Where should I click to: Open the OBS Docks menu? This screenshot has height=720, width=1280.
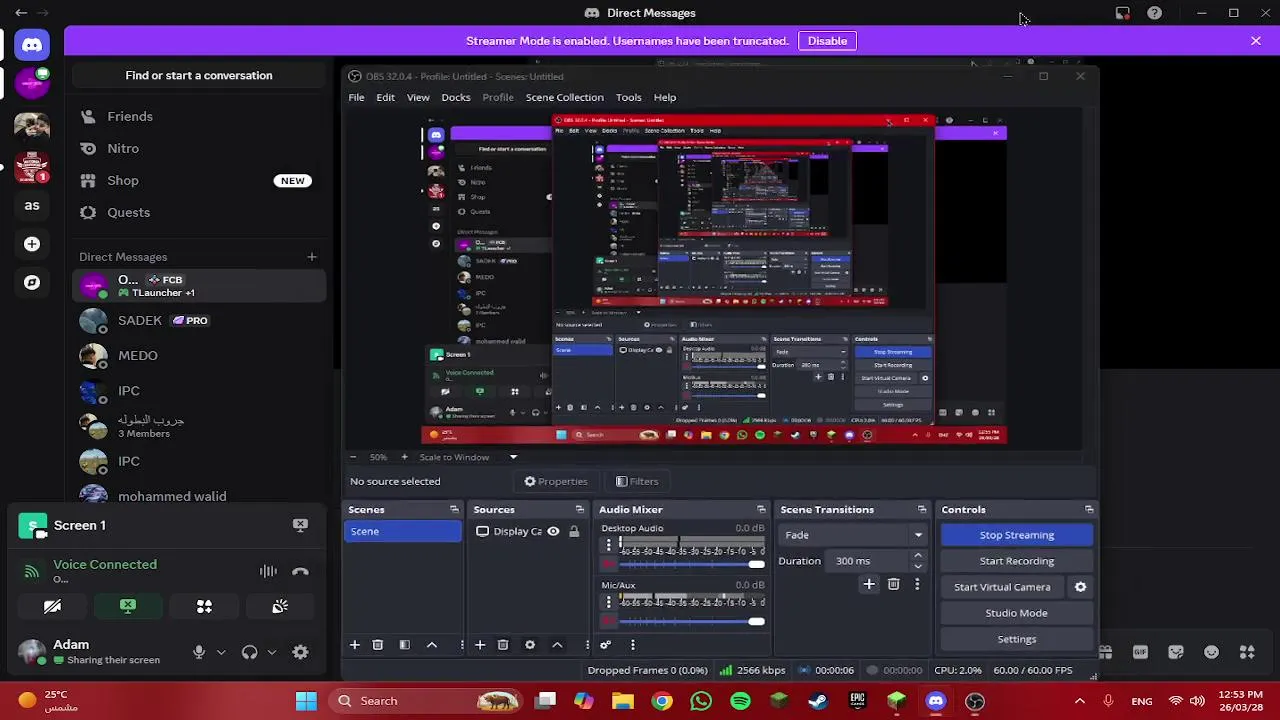pyautogui.click(x=456, y=97)
